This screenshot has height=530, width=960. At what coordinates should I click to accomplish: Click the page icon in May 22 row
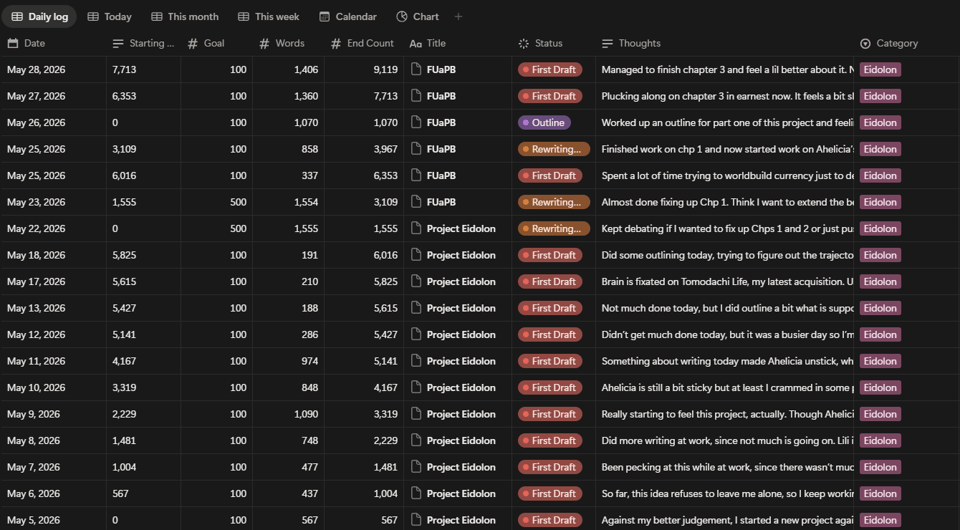pos(416,228)
